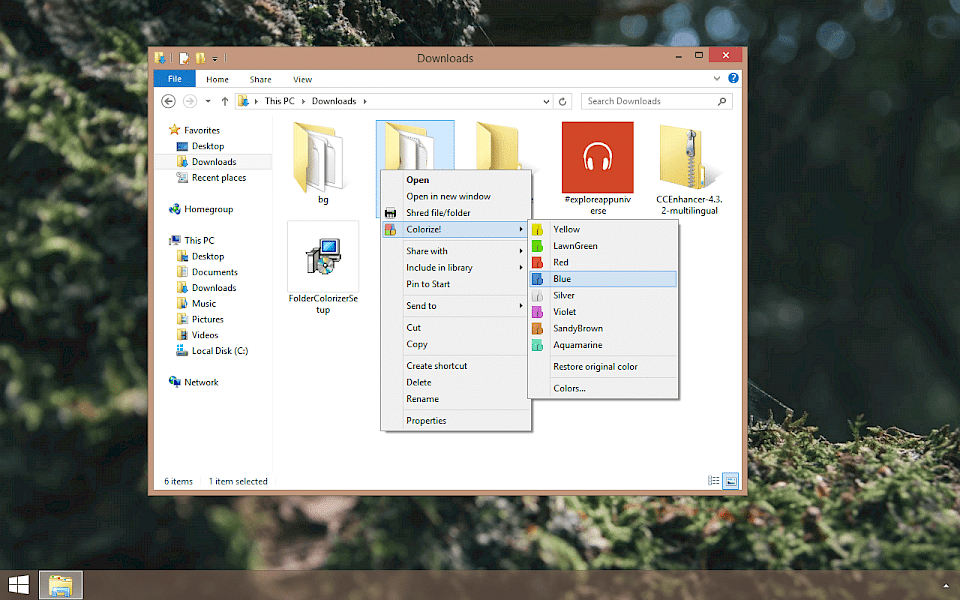Choose Copy from the context menu
This screenshot has width=960, height=600.
[x=456, y=344]
